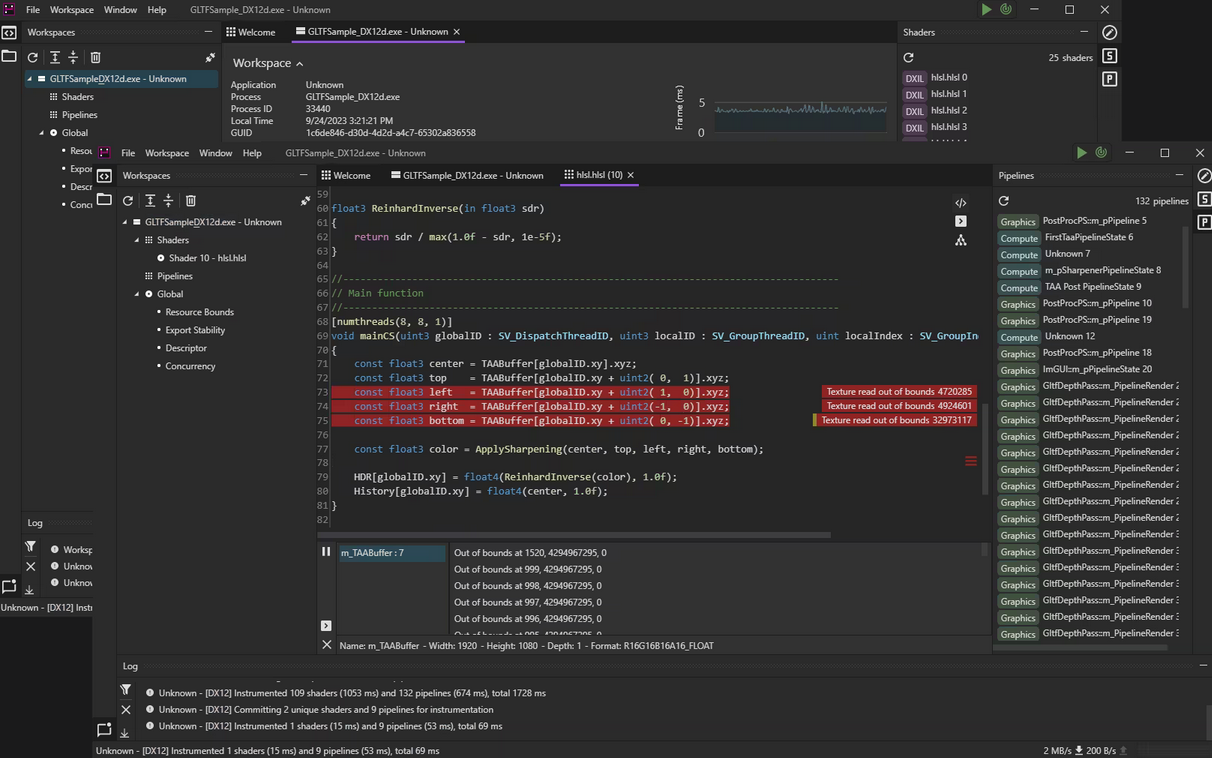Viewport: 1212px width, 758px height.
Task: Collapse the Global node above Resource Bounds
Action: [x=137, y=294]
